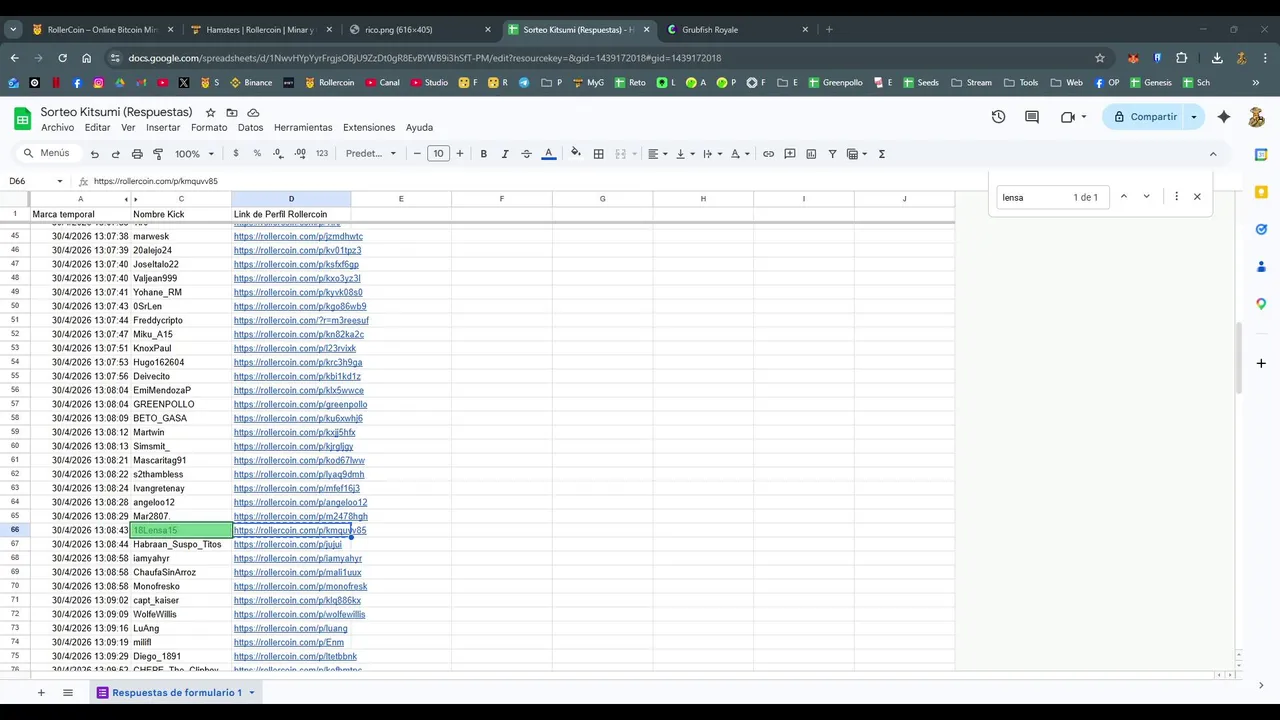This screenshot has height=720, width=1280.
Task: Print the spreadsheet with printer icon
Action: pos(137,154)
